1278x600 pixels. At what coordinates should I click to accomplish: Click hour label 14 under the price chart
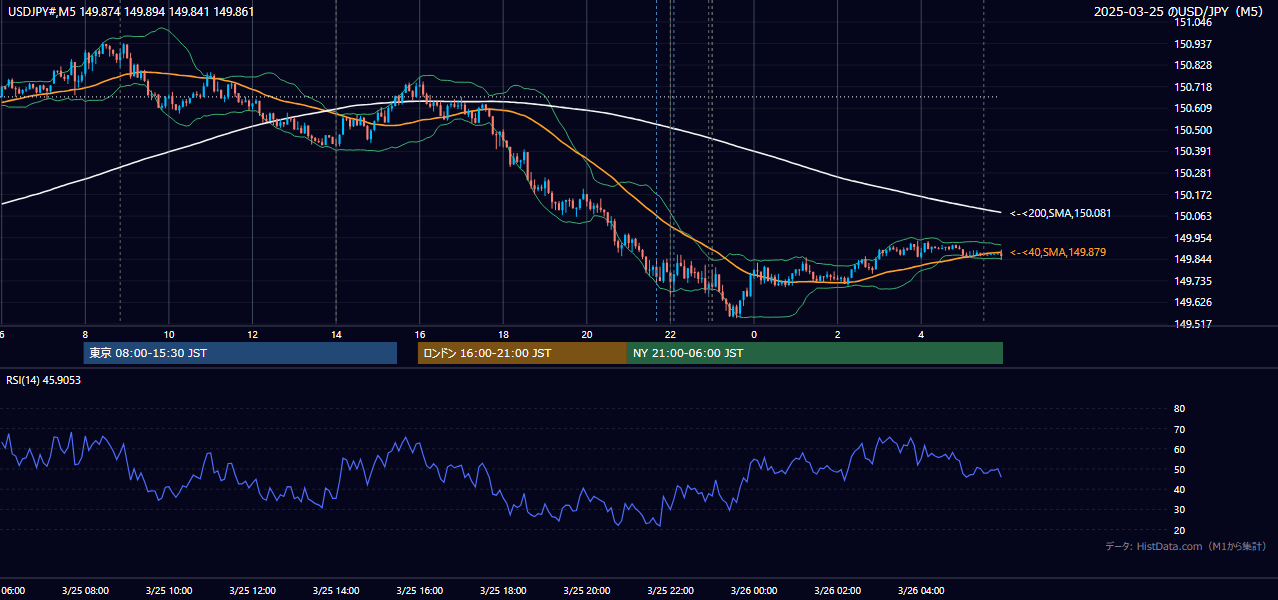(336, 334)
